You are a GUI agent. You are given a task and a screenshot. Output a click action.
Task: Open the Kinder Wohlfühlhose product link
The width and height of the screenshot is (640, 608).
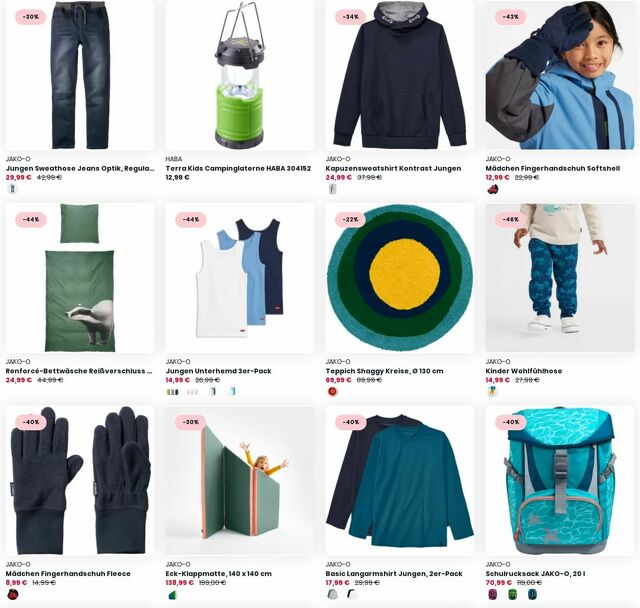[524, 371]
